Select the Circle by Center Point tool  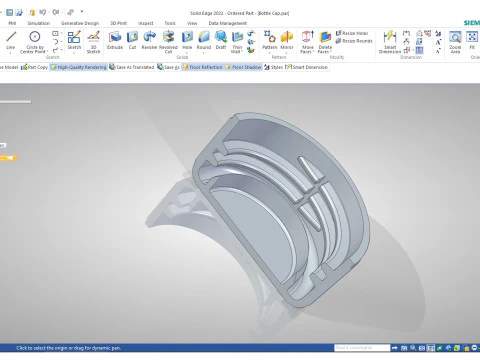(x=34, y=42)
